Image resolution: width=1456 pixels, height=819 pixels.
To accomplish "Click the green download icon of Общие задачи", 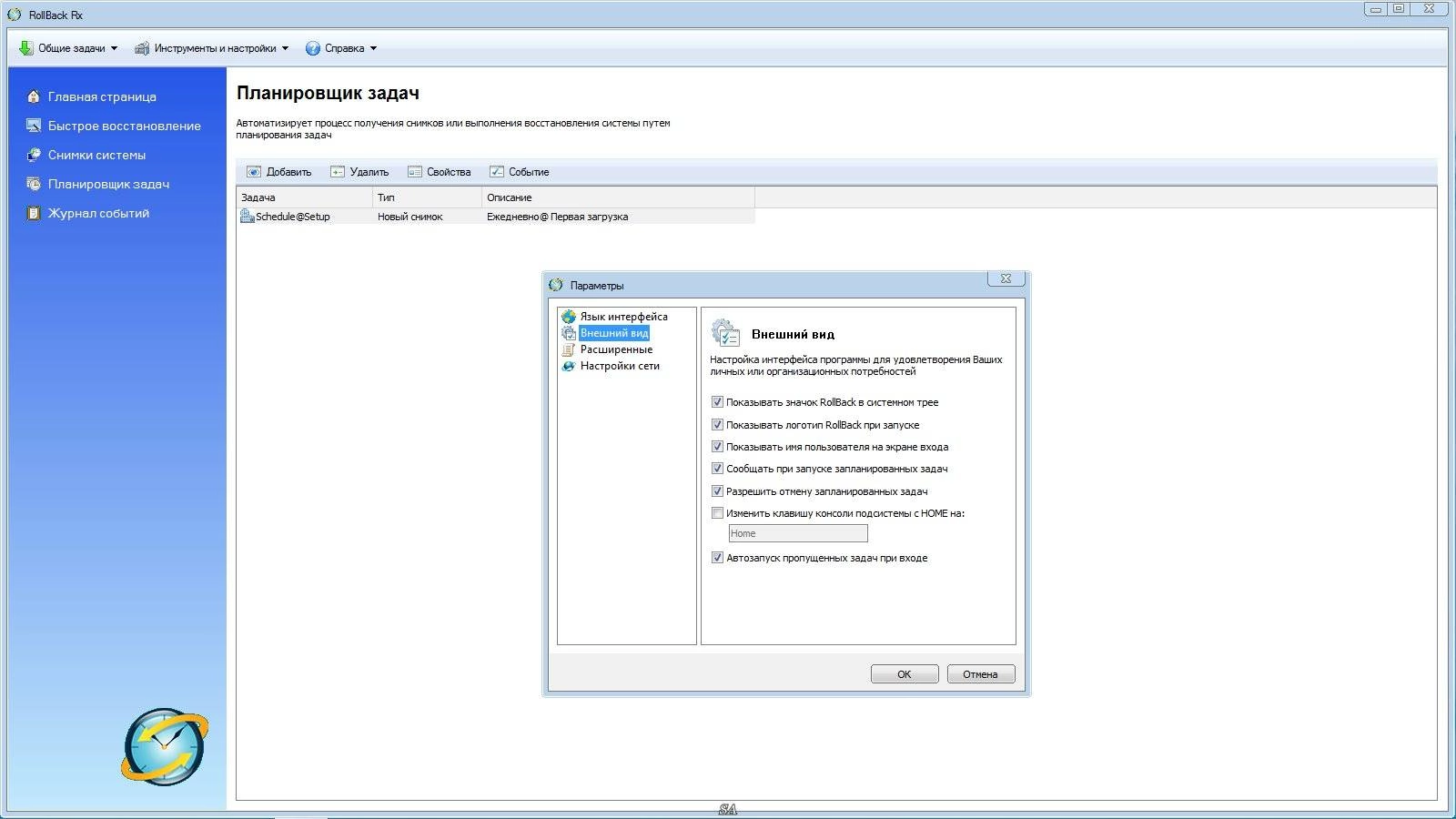I will tap(26, 48).
